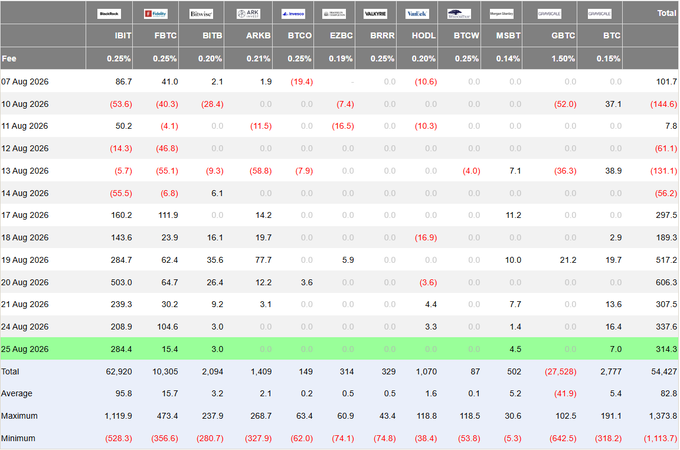Click the Fidelity logo above FBTC
The image size is (680, 450).
156,14
